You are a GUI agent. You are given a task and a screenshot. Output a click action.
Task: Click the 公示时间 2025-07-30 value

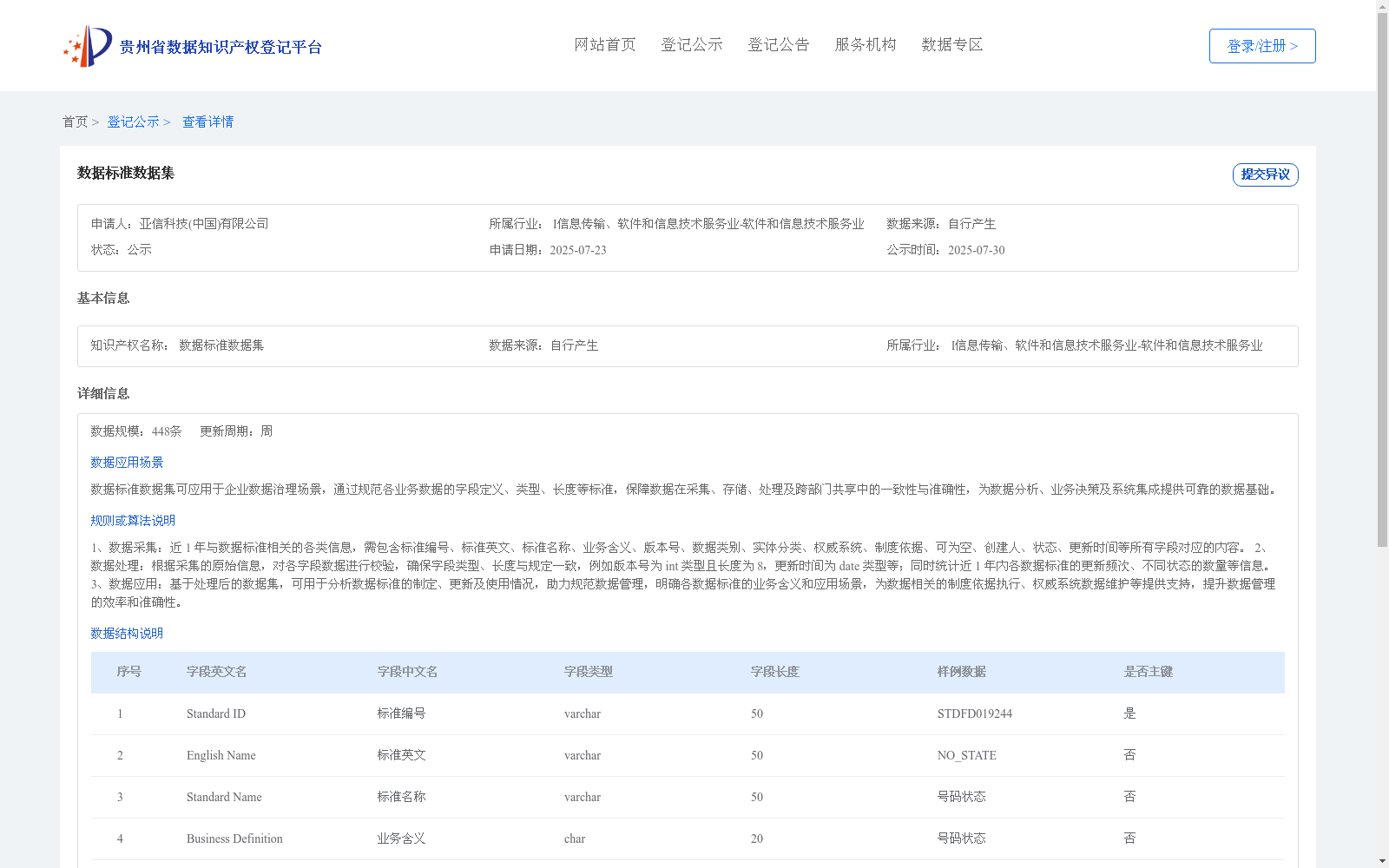point(977,250)
